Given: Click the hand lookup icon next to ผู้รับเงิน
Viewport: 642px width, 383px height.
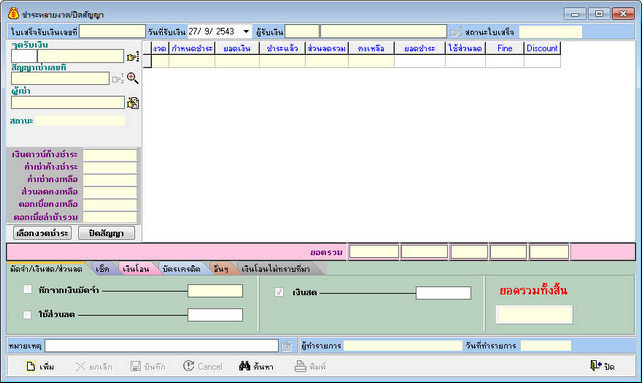Looking at the screenshot, I should coord(456,32).
